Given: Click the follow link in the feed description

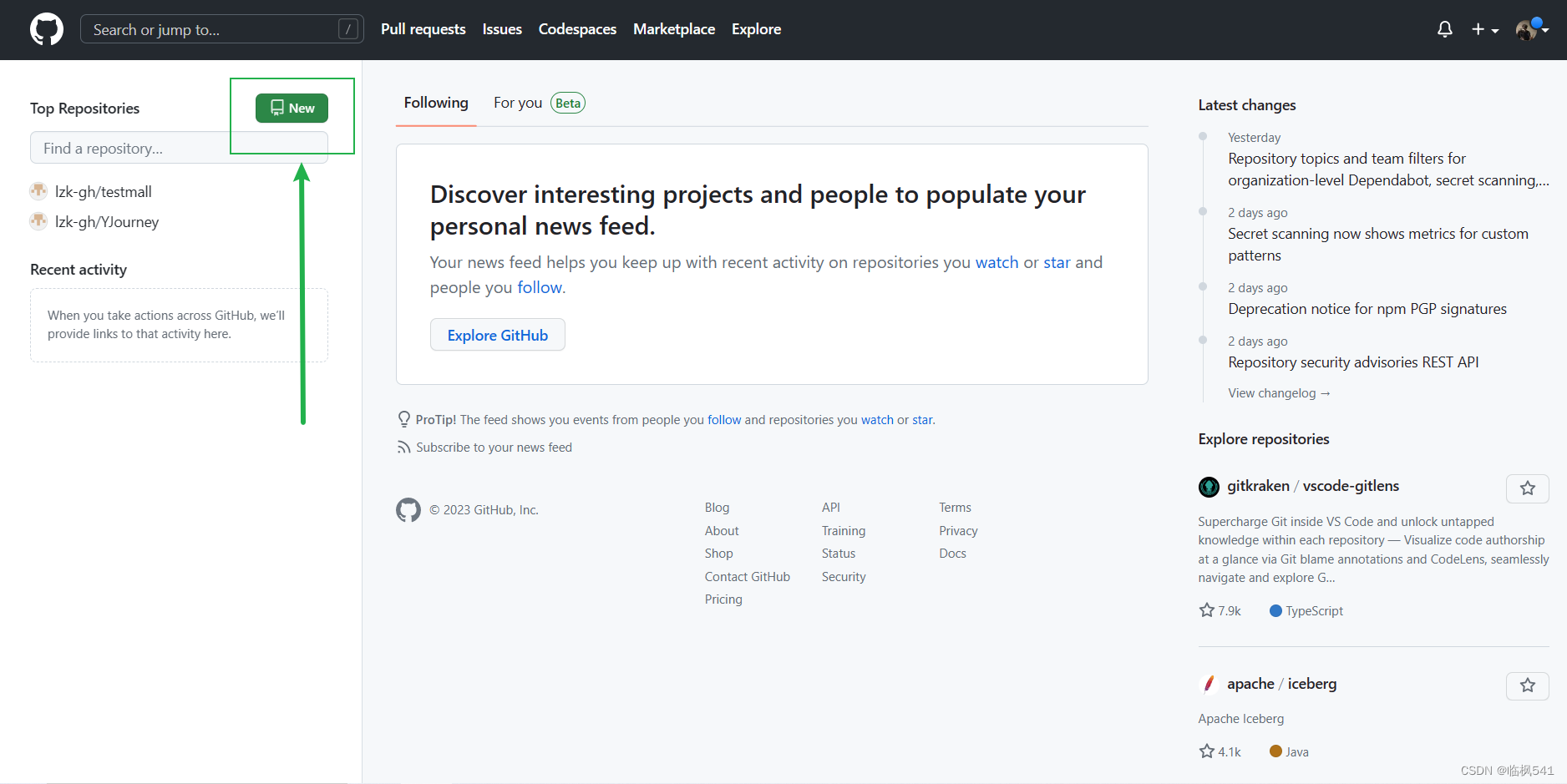Looking at the screenshot, I should [540, 287].
